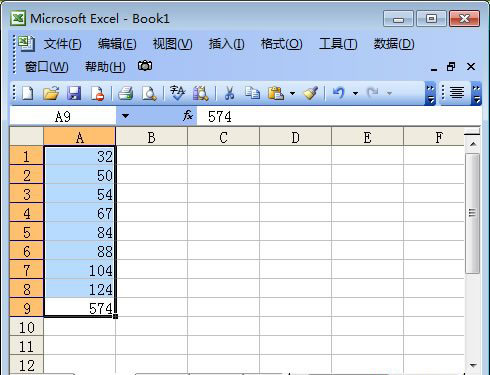Screen dimensions: 490x375
Task: Cut selection with the scissors icon
Action: point(229,93)
